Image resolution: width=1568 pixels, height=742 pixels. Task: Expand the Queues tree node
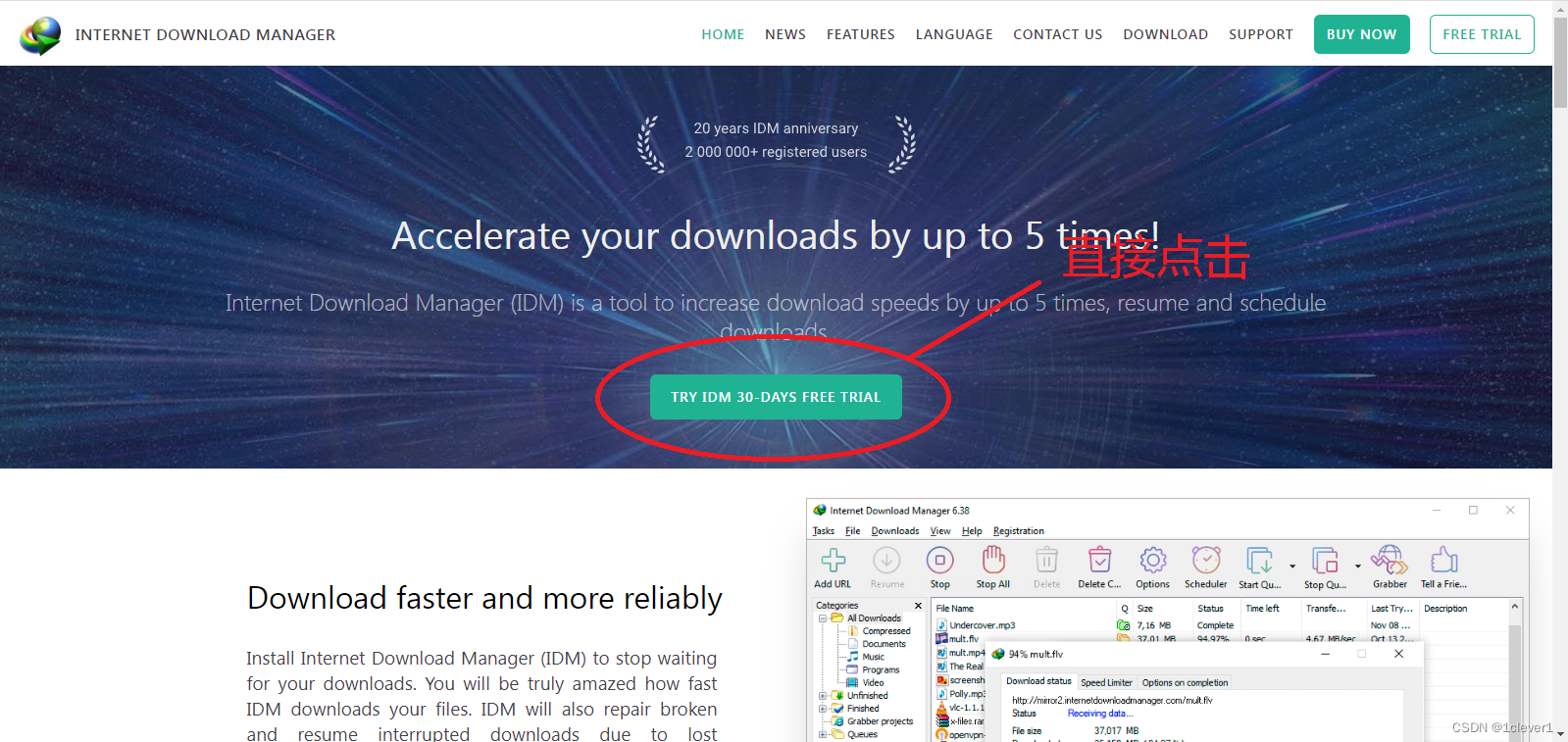click(823, 734)
